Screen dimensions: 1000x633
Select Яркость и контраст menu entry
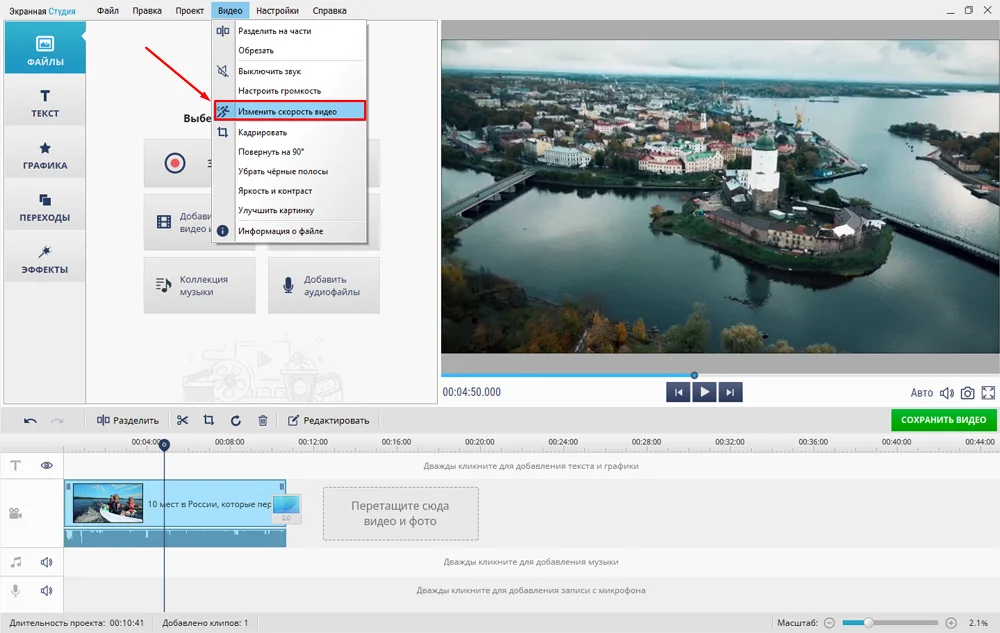coord(290,191)
